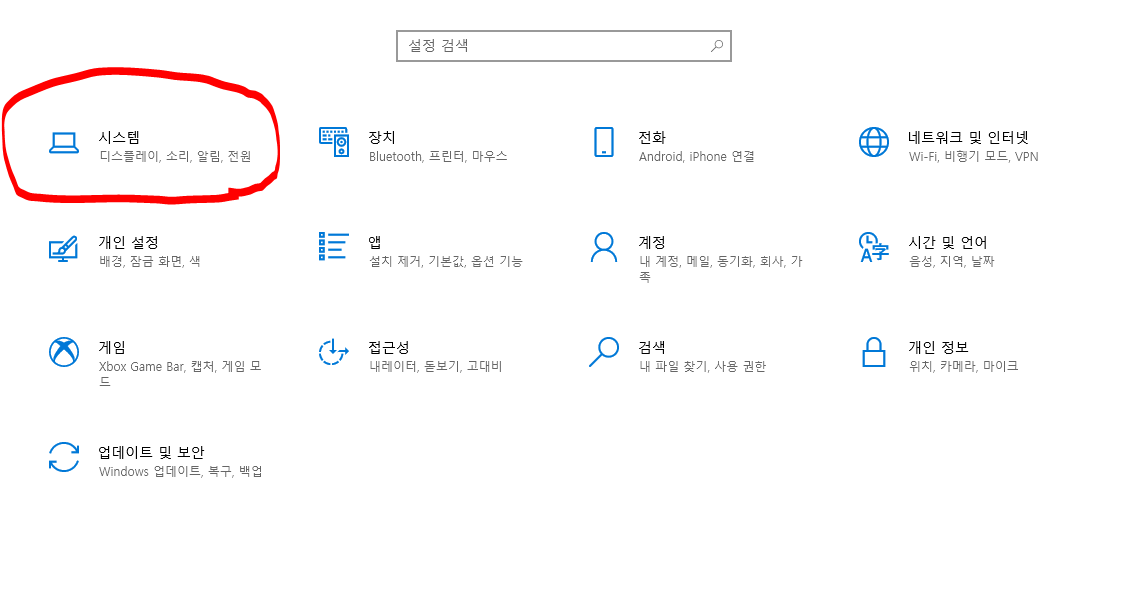Click the text 'Android, iPhone 연결'
The image size is (1145, 595).
coord(697,156)
